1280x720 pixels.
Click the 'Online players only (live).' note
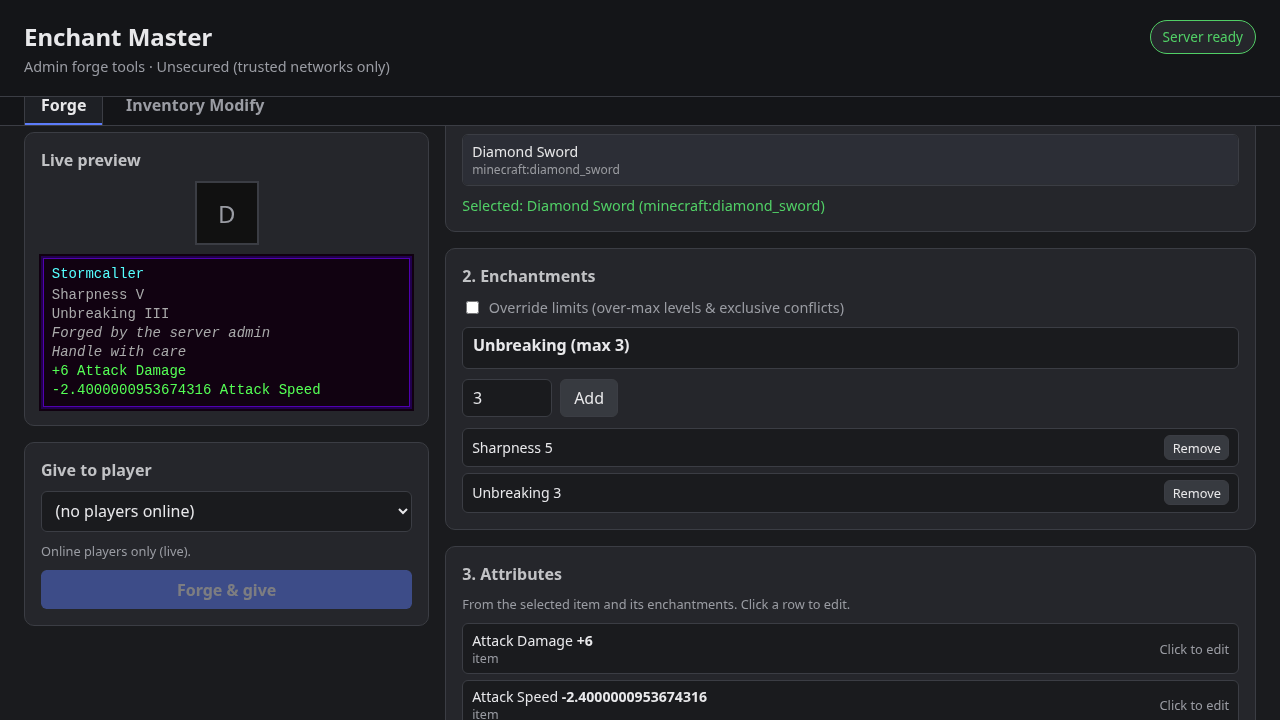[116, 551]
